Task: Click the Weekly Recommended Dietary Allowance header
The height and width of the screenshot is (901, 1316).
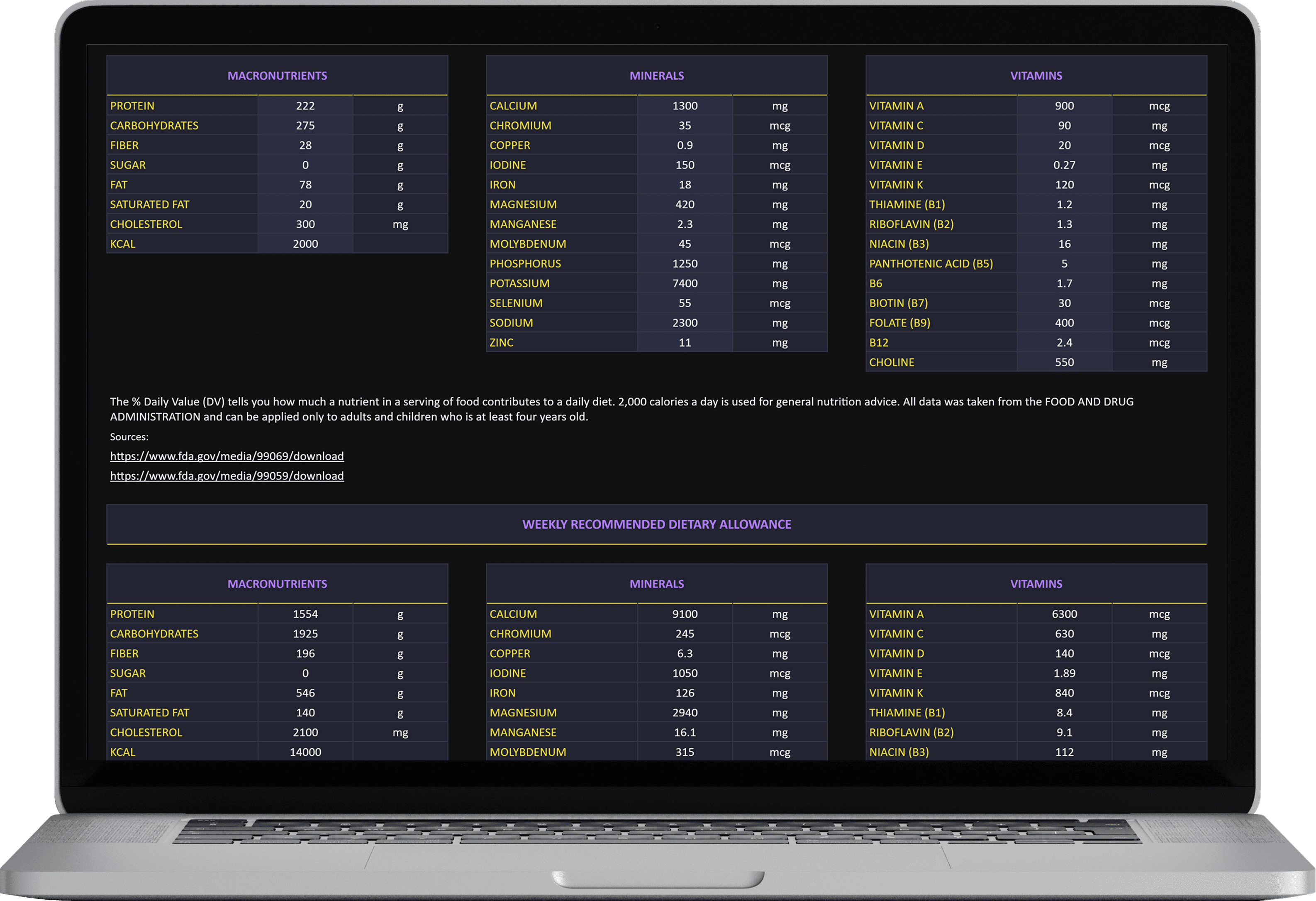Action: (x=656, y=524)
